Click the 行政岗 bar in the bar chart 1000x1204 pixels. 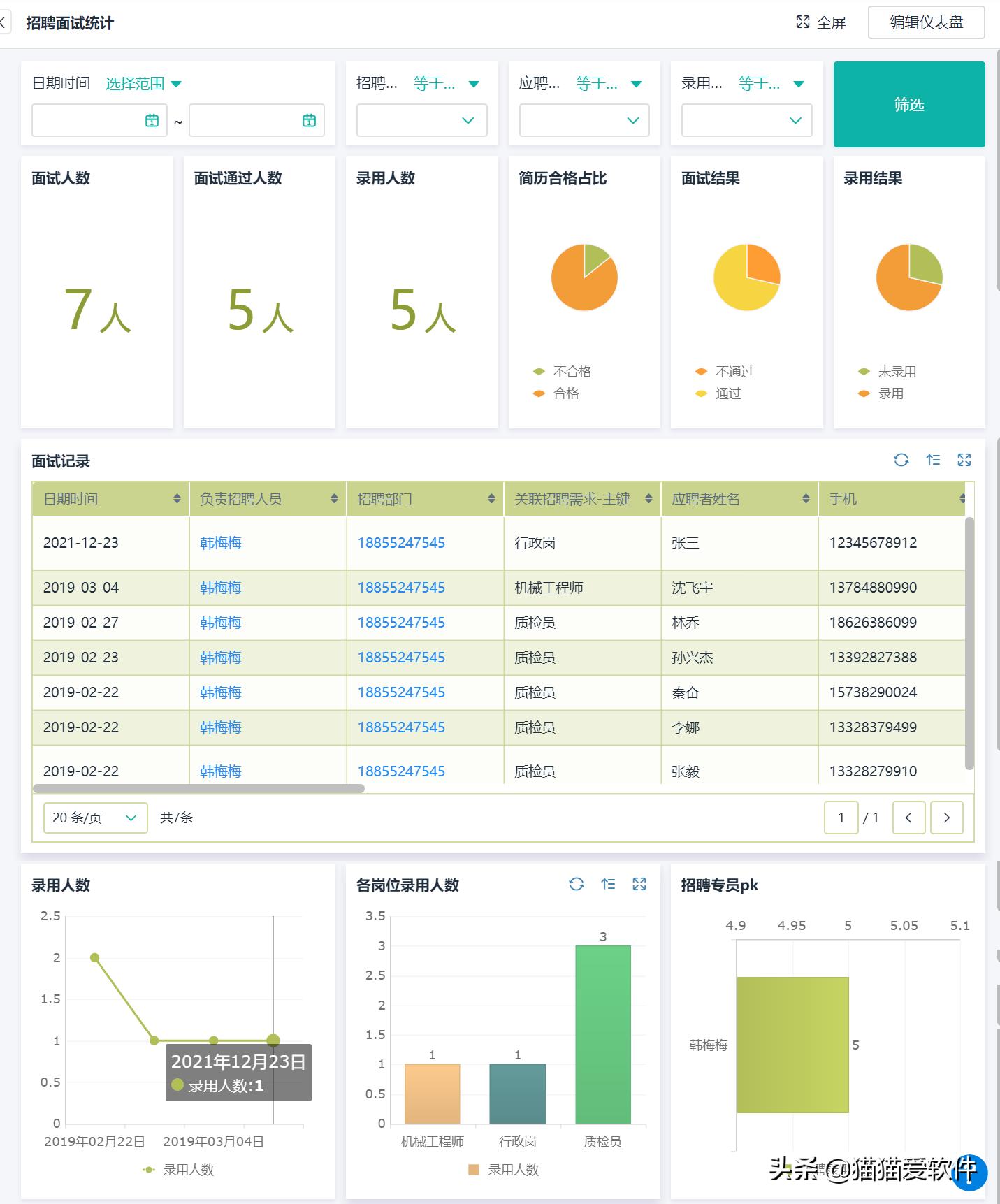(518, 1094)
